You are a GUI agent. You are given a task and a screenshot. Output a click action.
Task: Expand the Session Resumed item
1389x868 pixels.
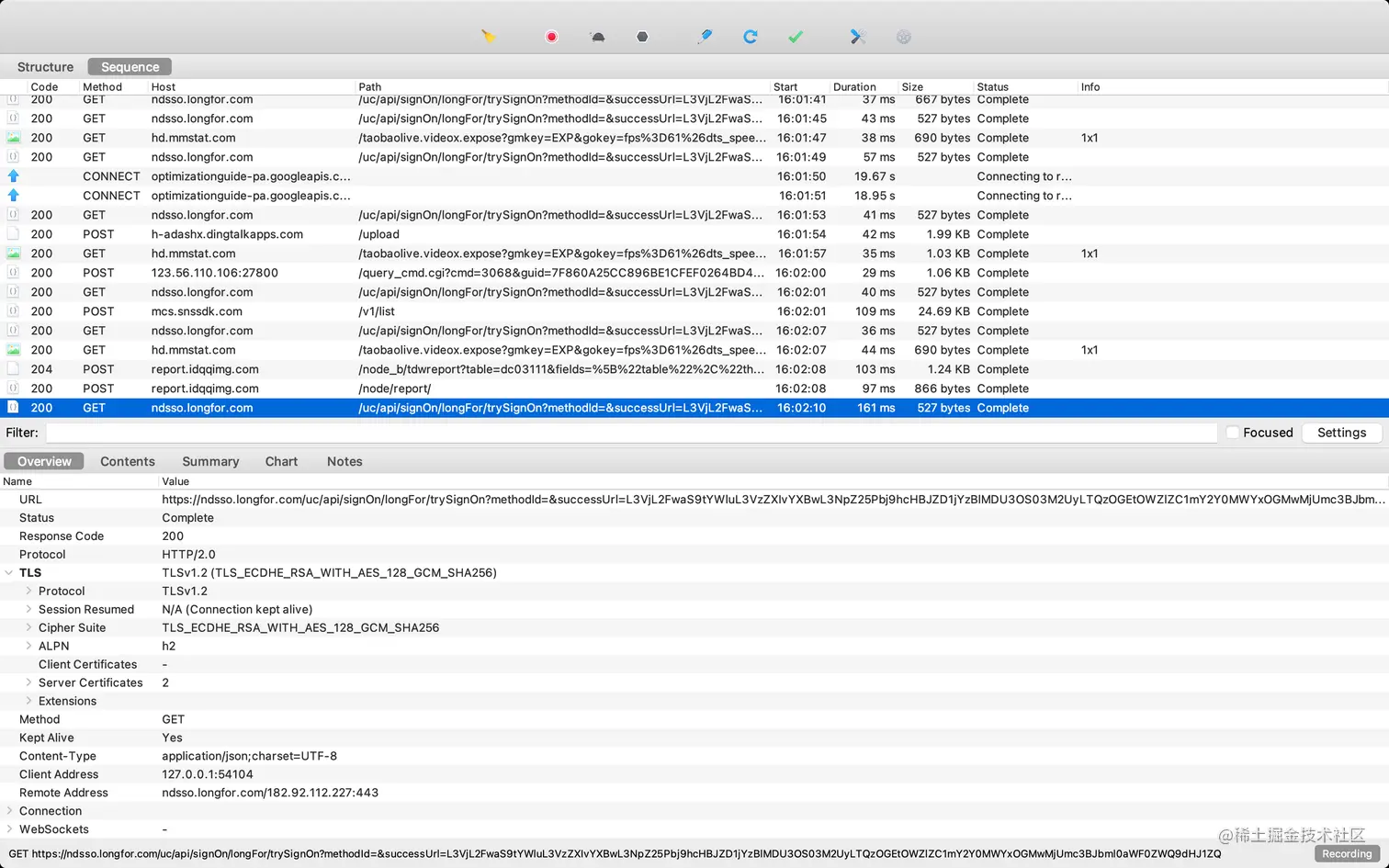(x=28, y=609)
